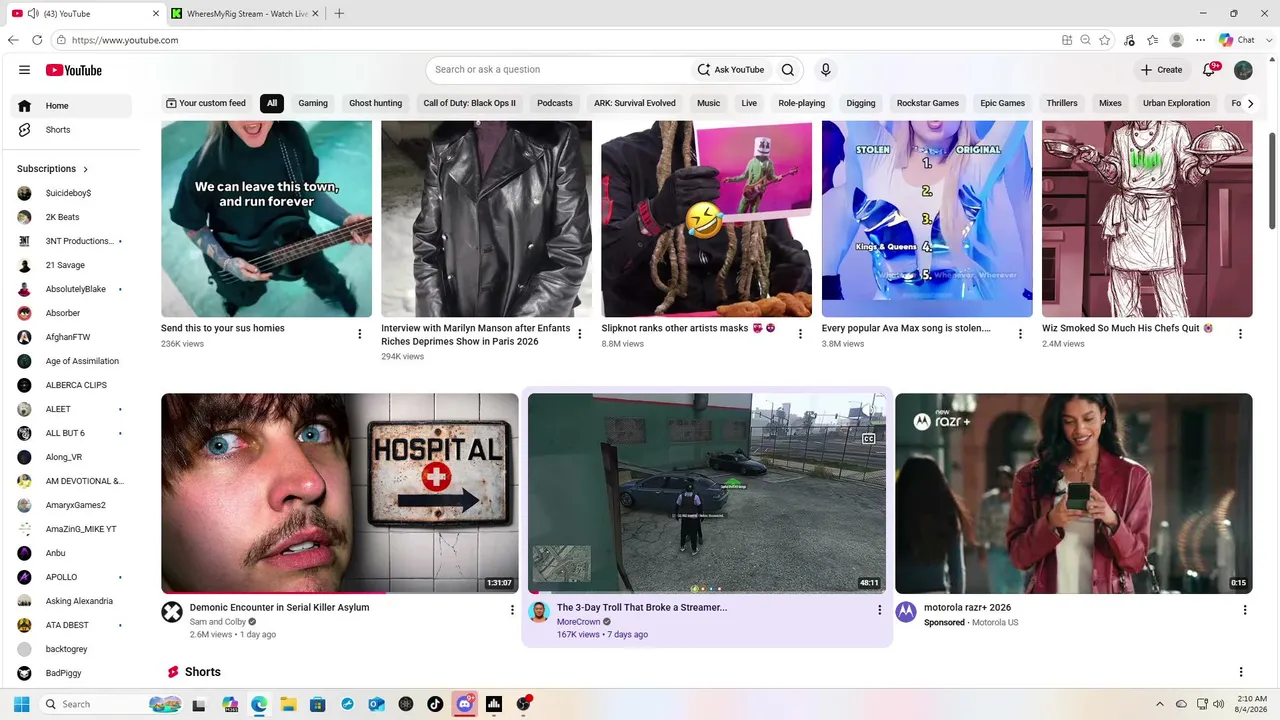This screenshot has width=1280, height=720.
Task: Select the Podcasts filter chip
Action: pos(555,103)
